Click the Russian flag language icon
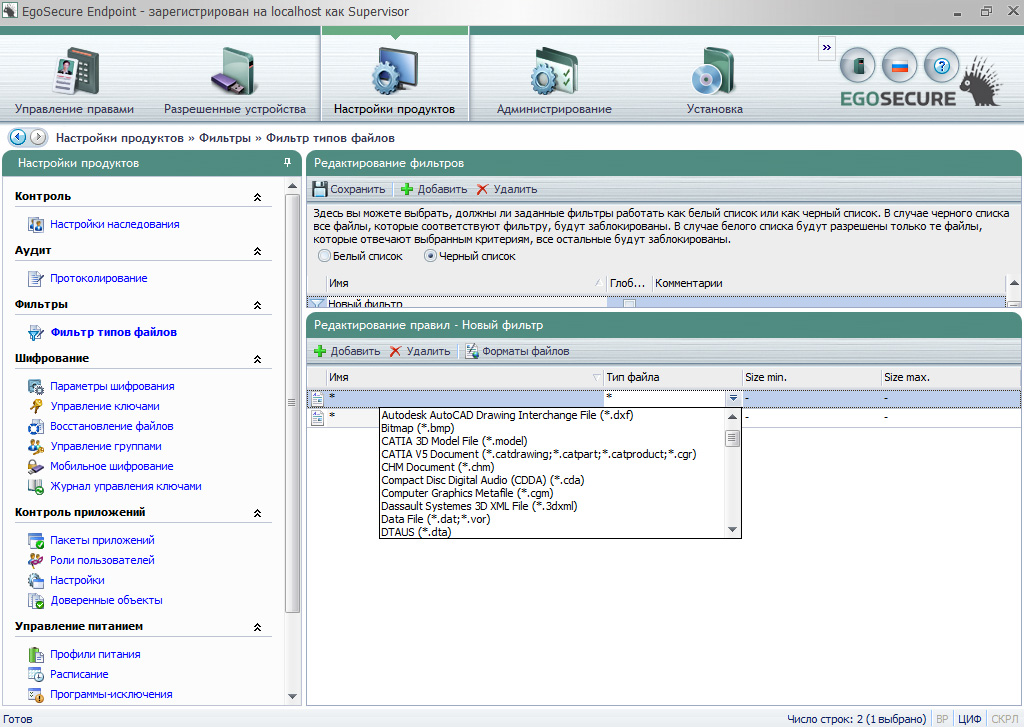The width and height of the screenshot is (1024, 727). coord(898,66)
